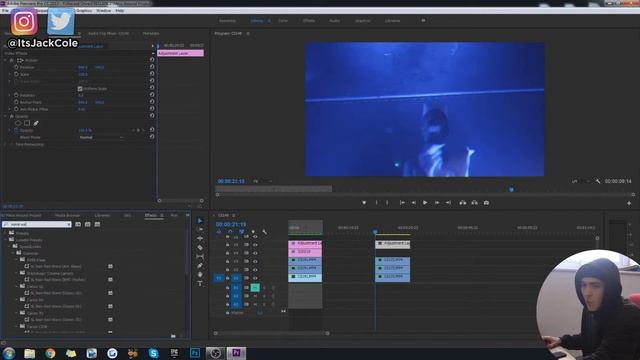This screenshot has width=640, height=360.
Task: Open timeline display settings wrench
Action: pyautogui.click(x=264, y=232)
